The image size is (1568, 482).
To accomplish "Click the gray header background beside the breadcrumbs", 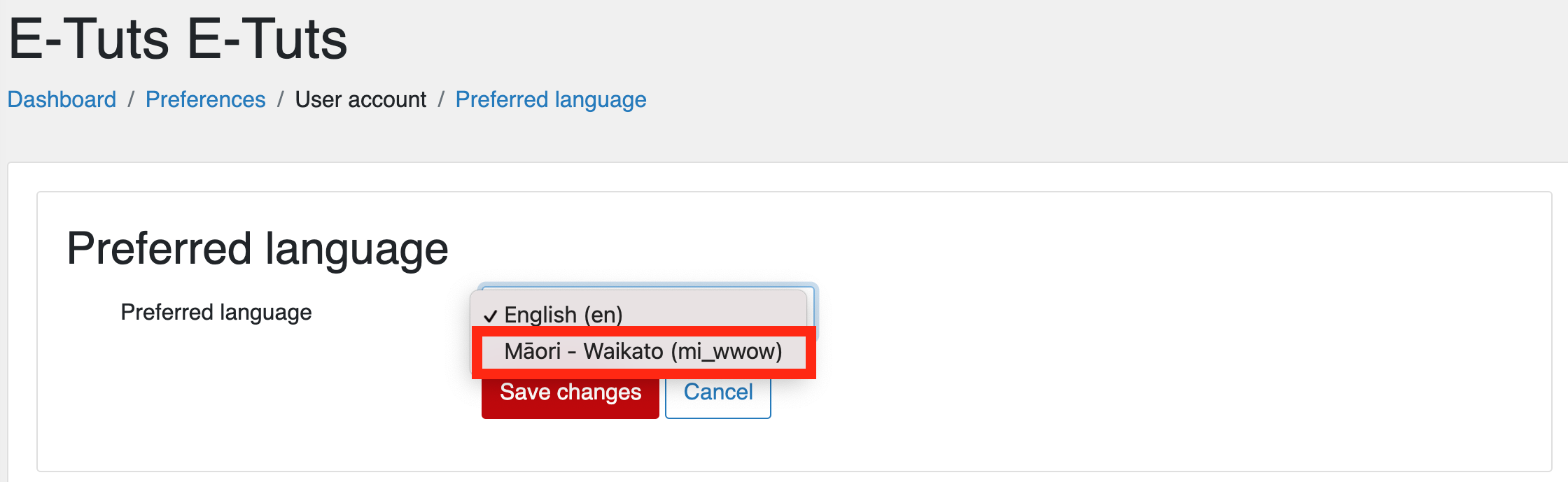I will [x=1050, y=99].
